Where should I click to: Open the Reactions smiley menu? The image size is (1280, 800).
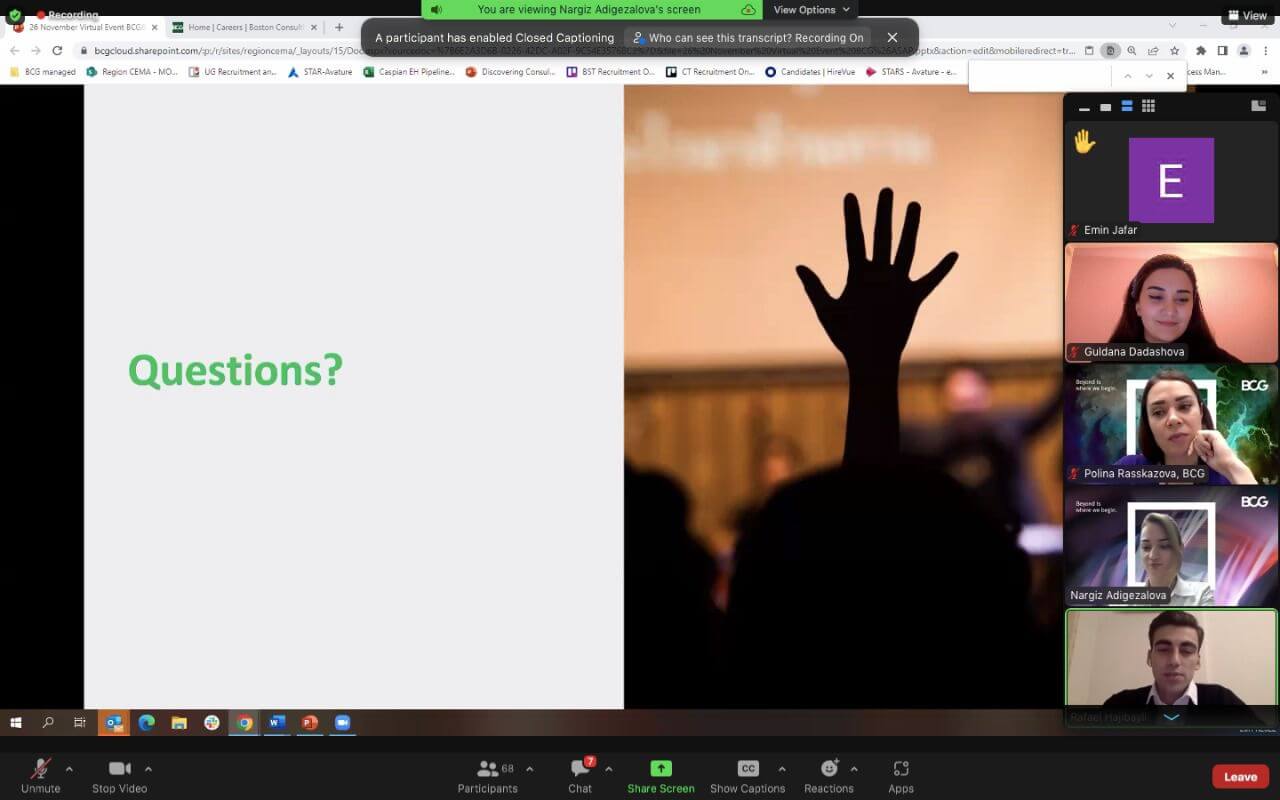coord(829,769)
